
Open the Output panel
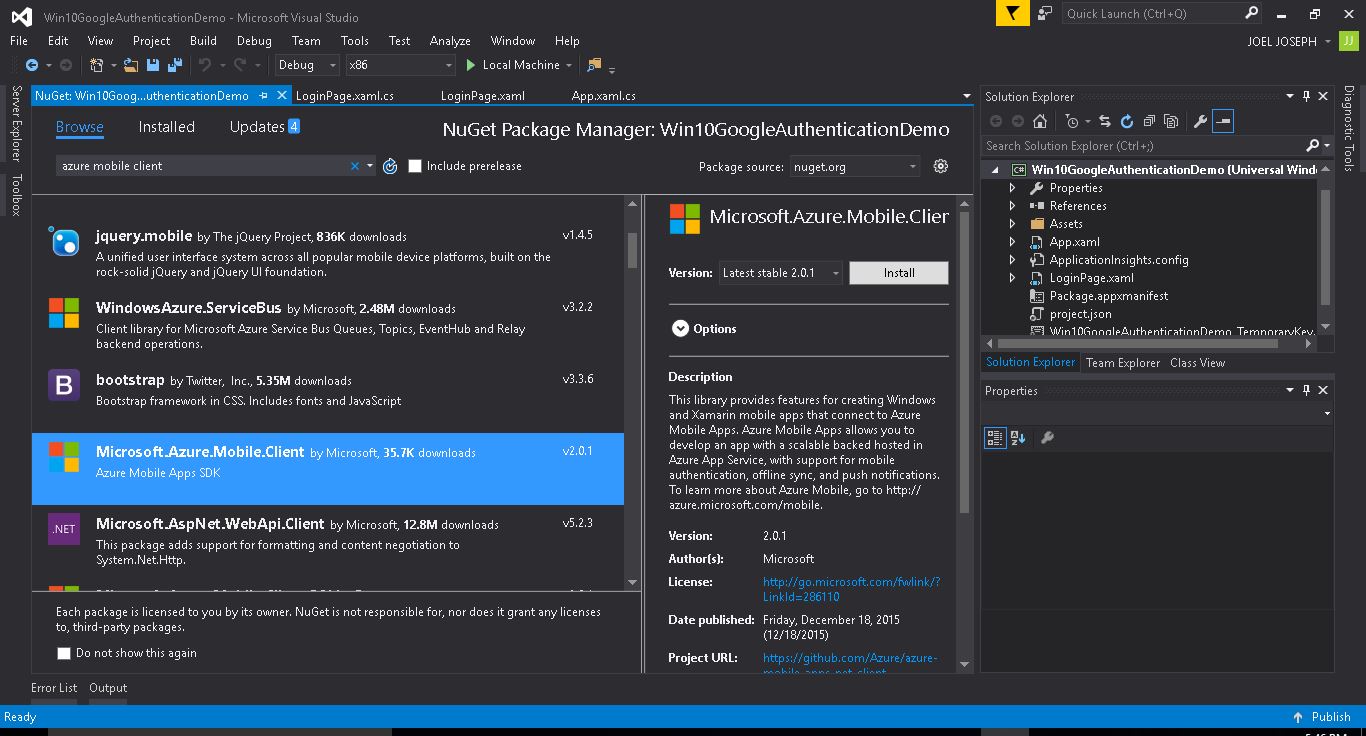pos(108,688)
